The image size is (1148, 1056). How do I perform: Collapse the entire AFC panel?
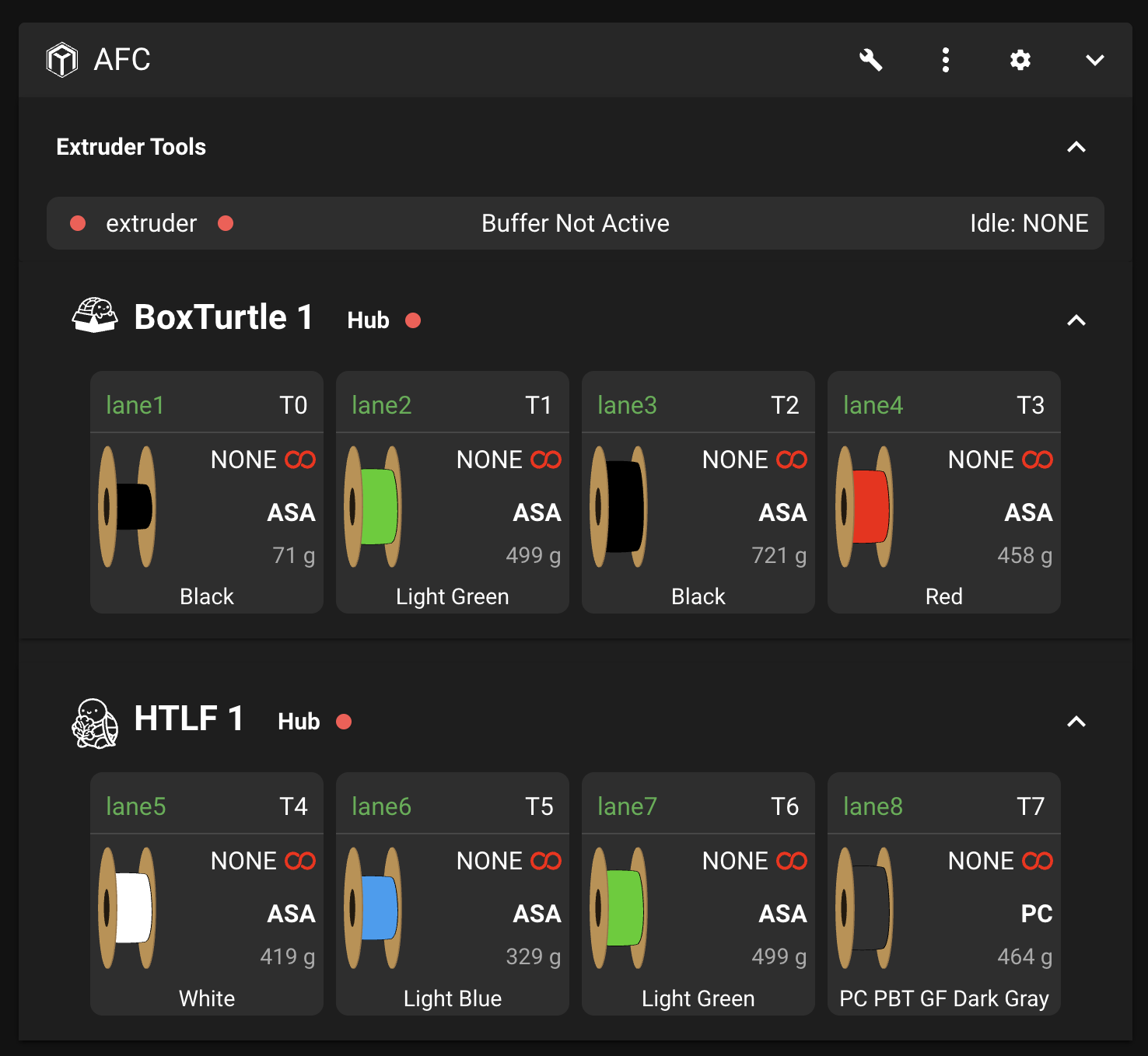1094,60
